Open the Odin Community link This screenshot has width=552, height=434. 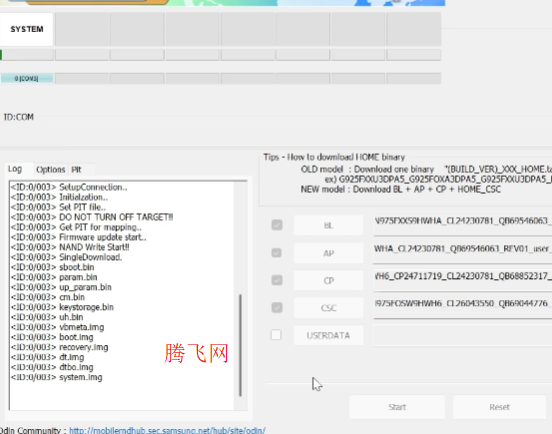point(167,430)
